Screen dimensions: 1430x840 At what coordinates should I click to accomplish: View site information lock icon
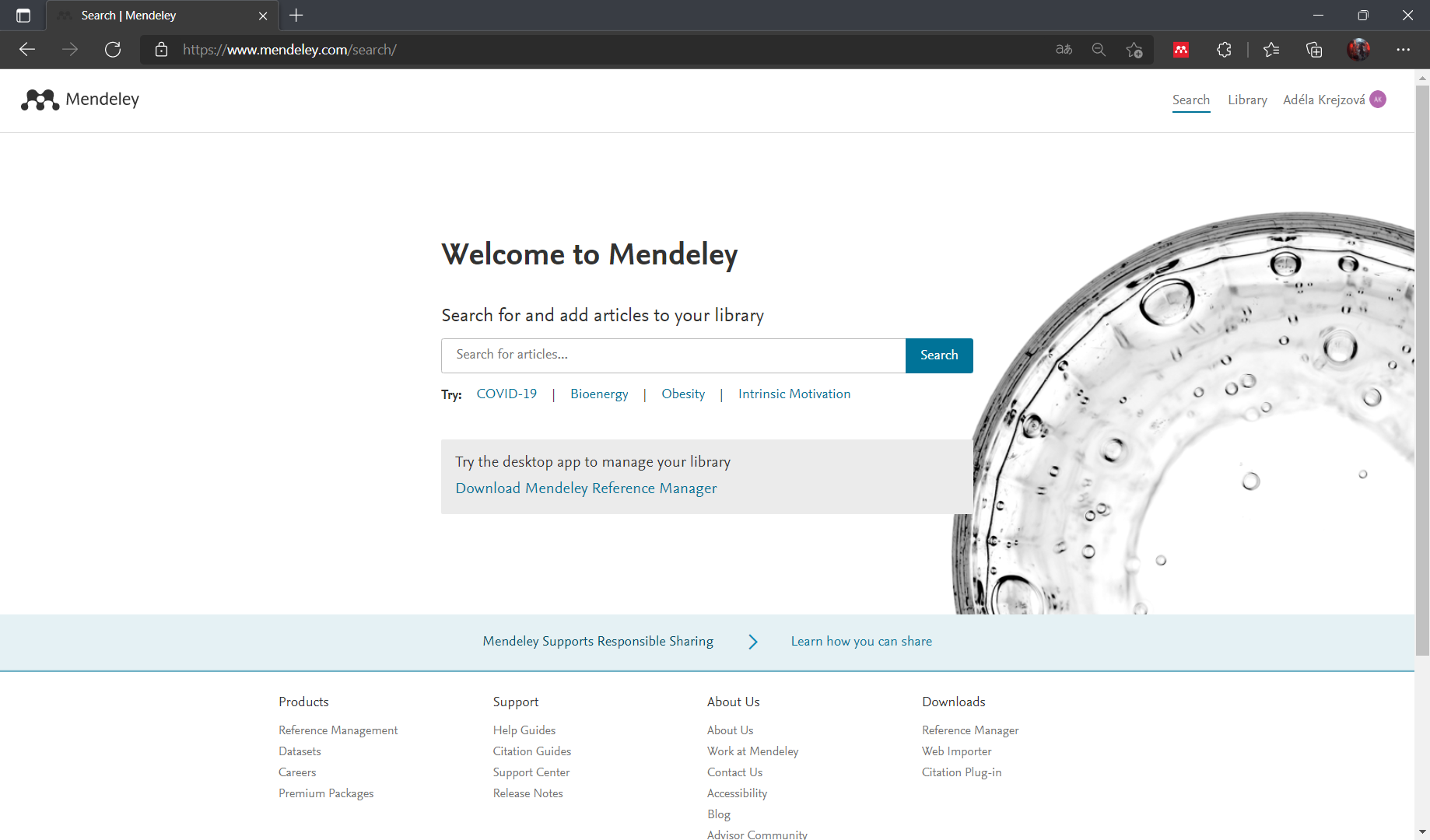161,50
